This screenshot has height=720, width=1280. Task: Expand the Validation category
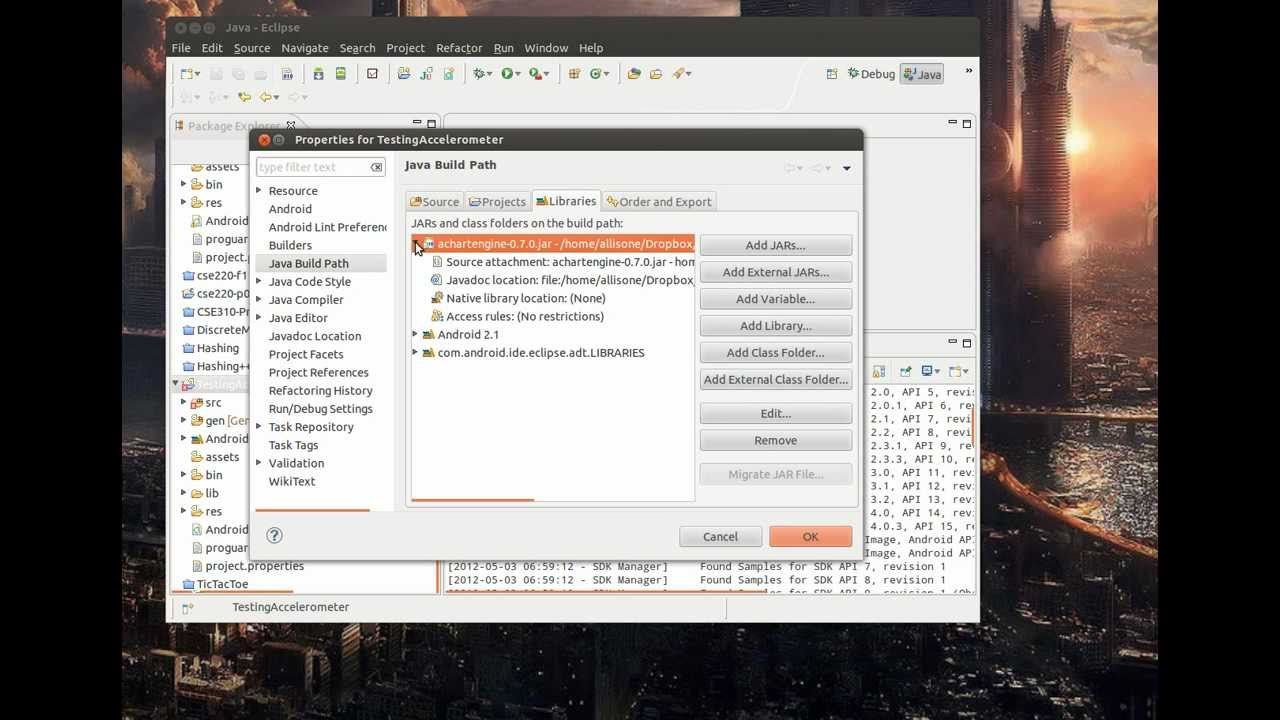[x=259, y=463]
